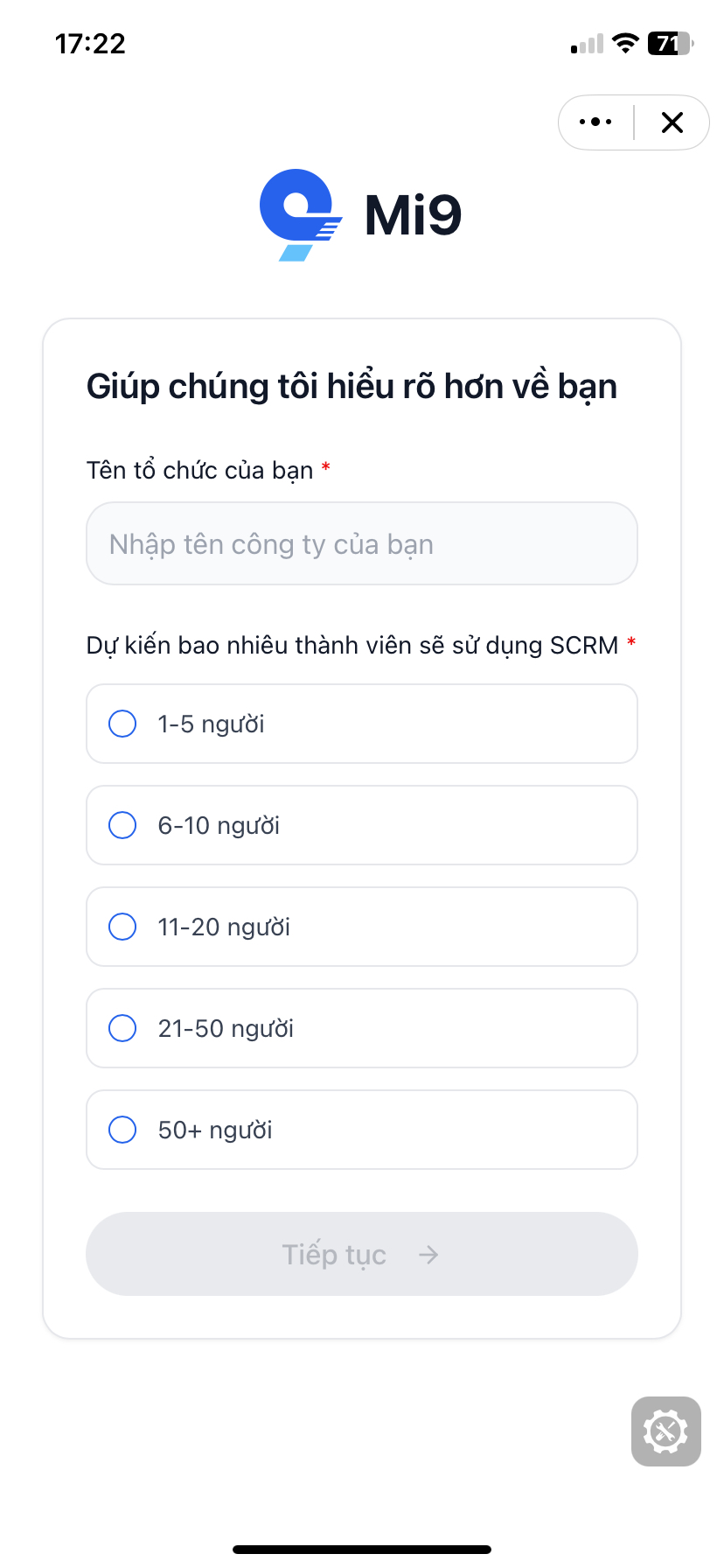Open the floating settings gear
This screenshot has width=724, height=1568.
[x=665, y=1431]
